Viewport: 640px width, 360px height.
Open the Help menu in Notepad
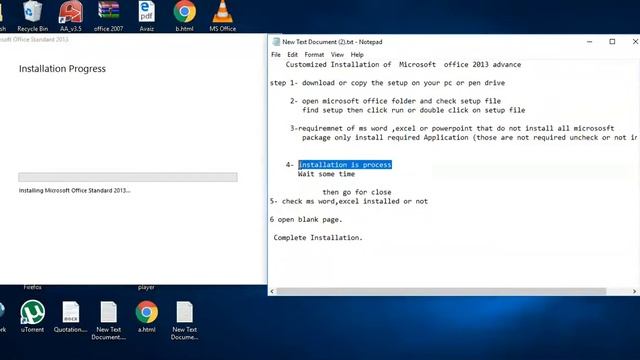[357, 55]
